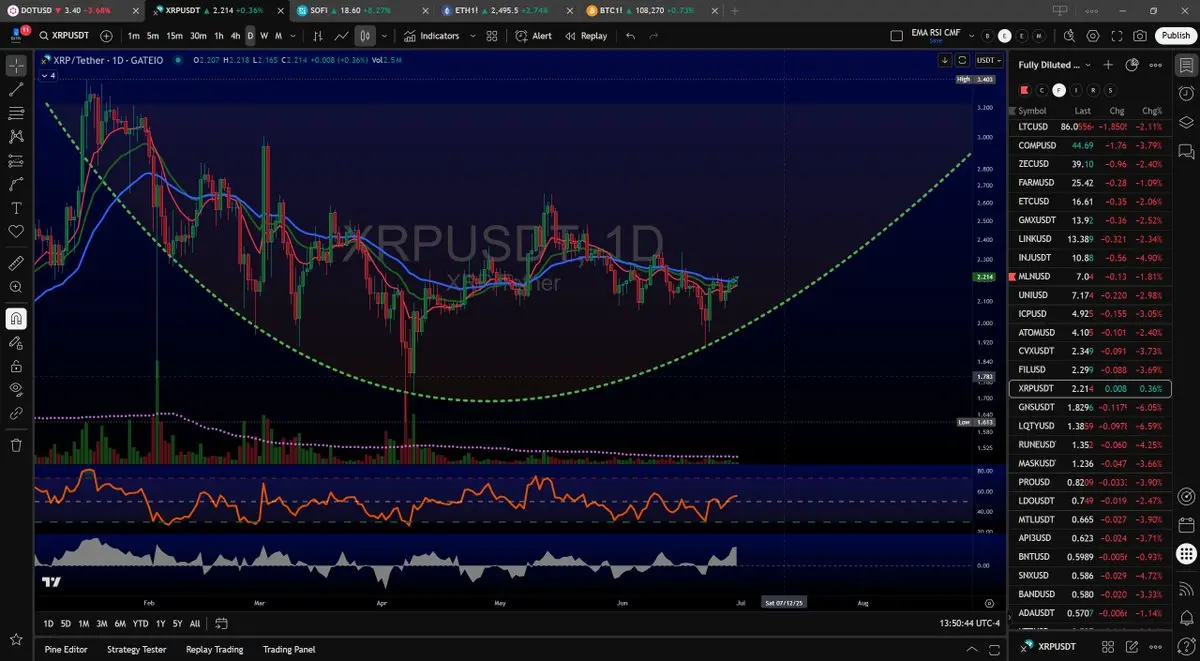This screenshot has height=661, width=1200.
Task: Switch to the W weekly timeframe
Action: (264, 36)
